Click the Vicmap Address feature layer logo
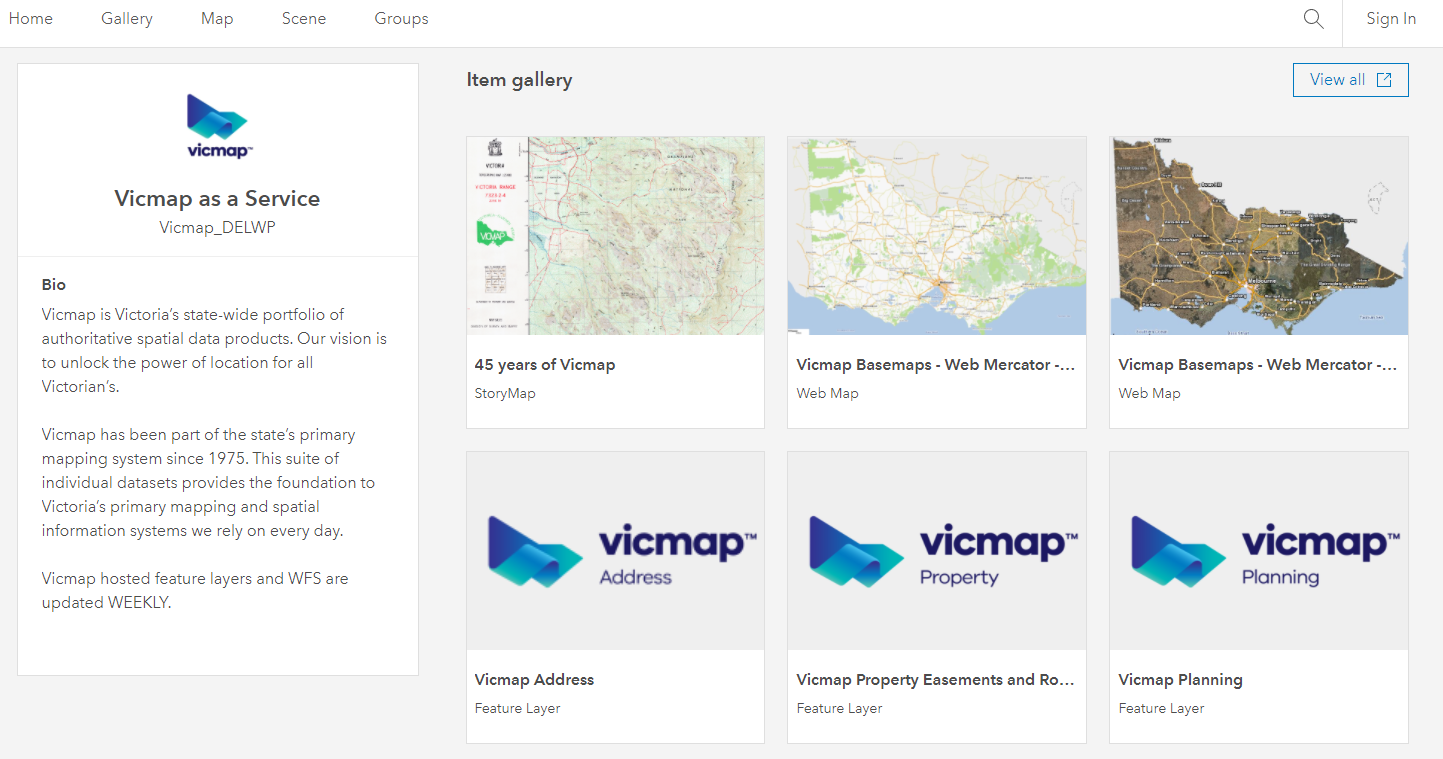Screen dimensions: 1443x759 614,550
